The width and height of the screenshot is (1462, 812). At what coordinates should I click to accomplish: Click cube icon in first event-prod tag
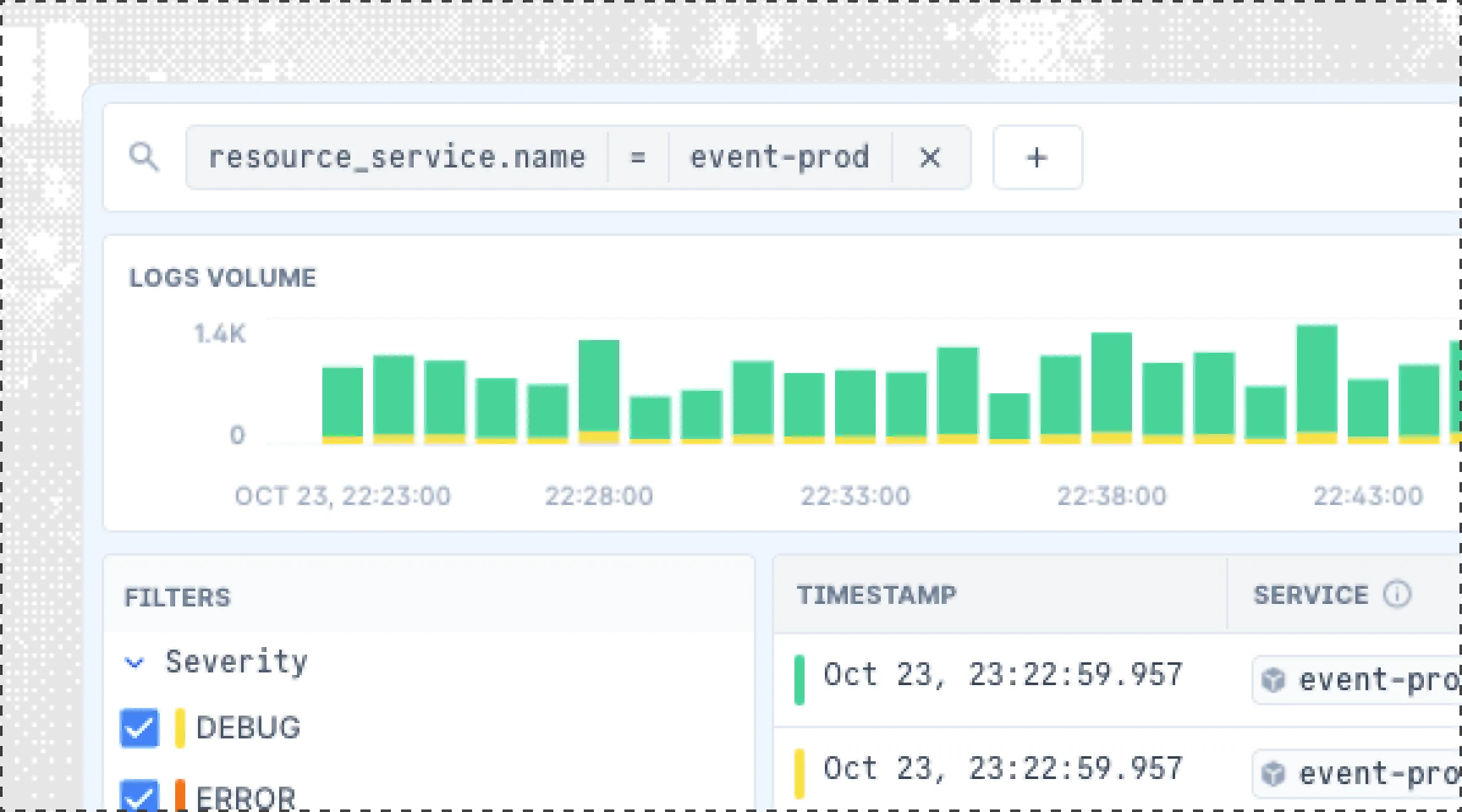pyautogui.click(x=1273, y=680)
